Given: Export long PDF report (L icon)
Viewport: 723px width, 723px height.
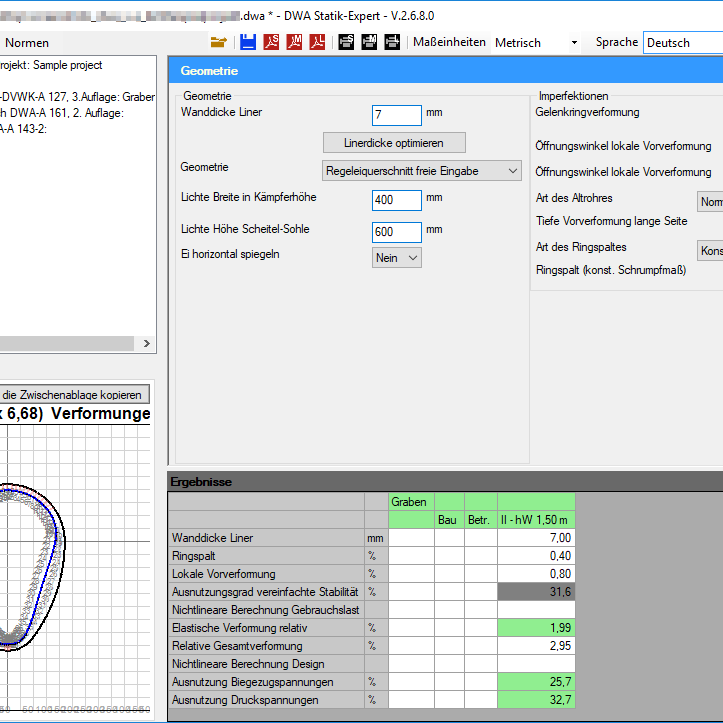Looking at the screenshot, I should pos(318,42).
